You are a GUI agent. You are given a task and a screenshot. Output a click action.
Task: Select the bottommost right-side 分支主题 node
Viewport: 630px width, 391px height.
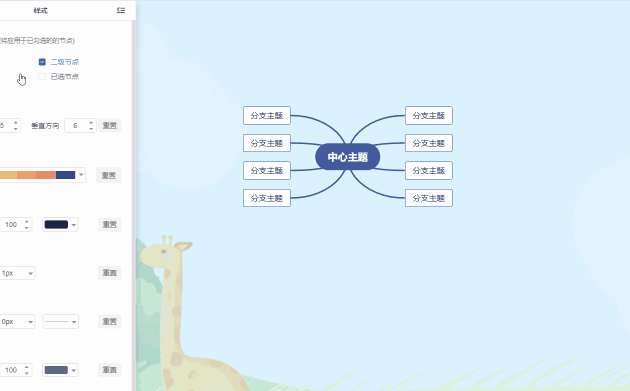click(429, 198)
